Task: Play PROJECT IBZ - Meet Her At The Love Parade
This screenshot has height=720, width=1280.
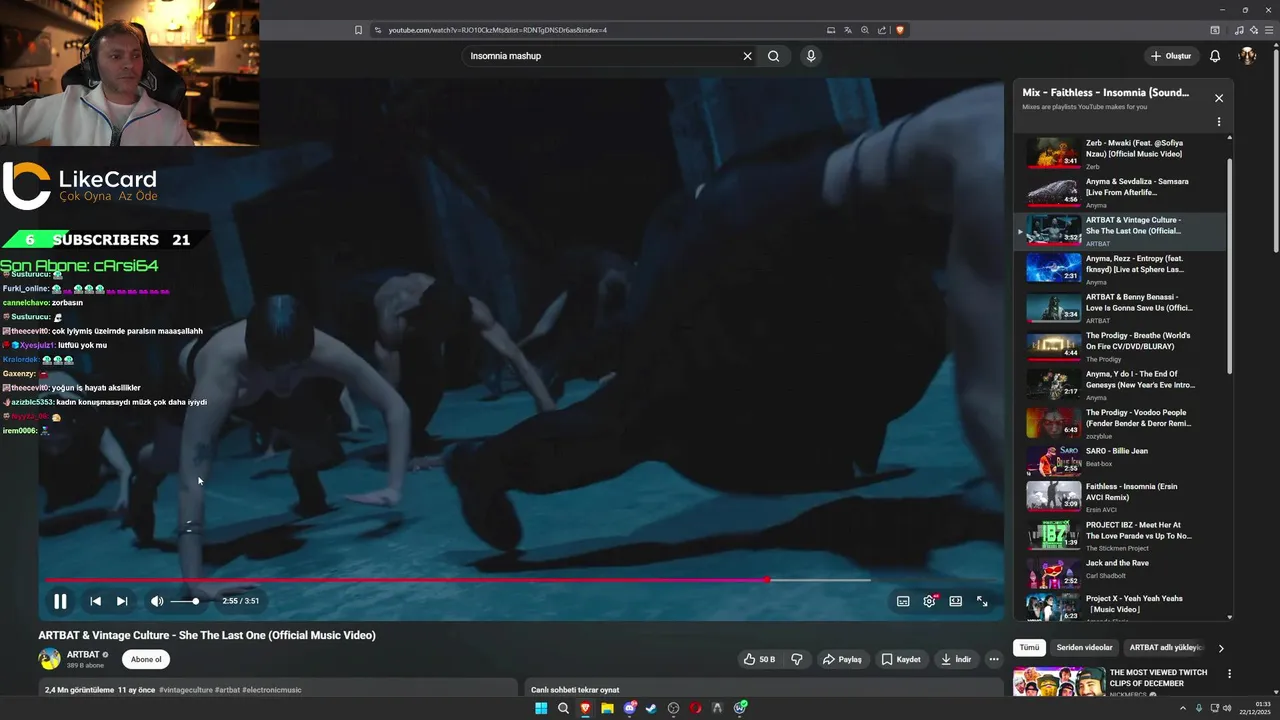Action: (1120, 536)
